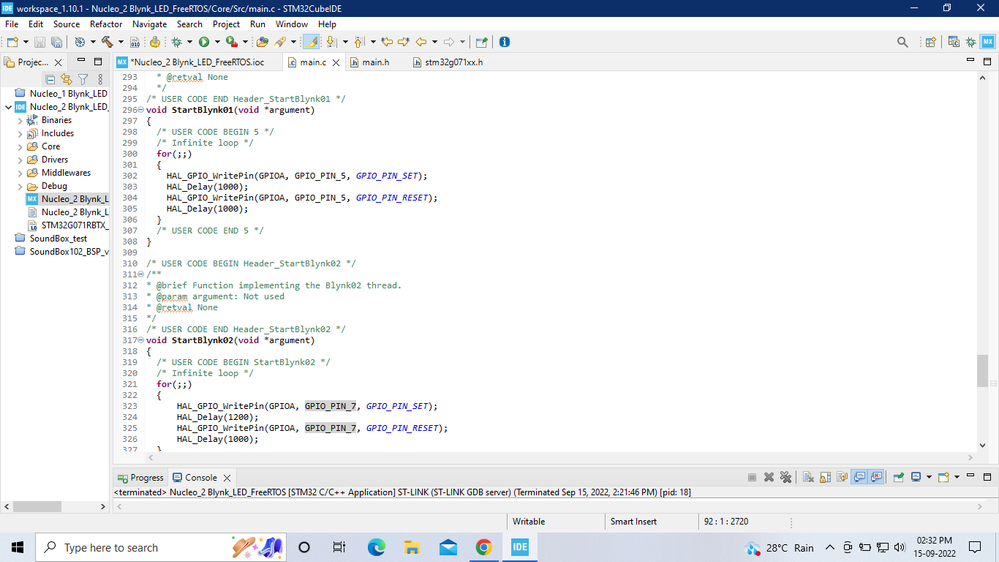
Task: Open the Refactor menu
Action: click(106, 24)
